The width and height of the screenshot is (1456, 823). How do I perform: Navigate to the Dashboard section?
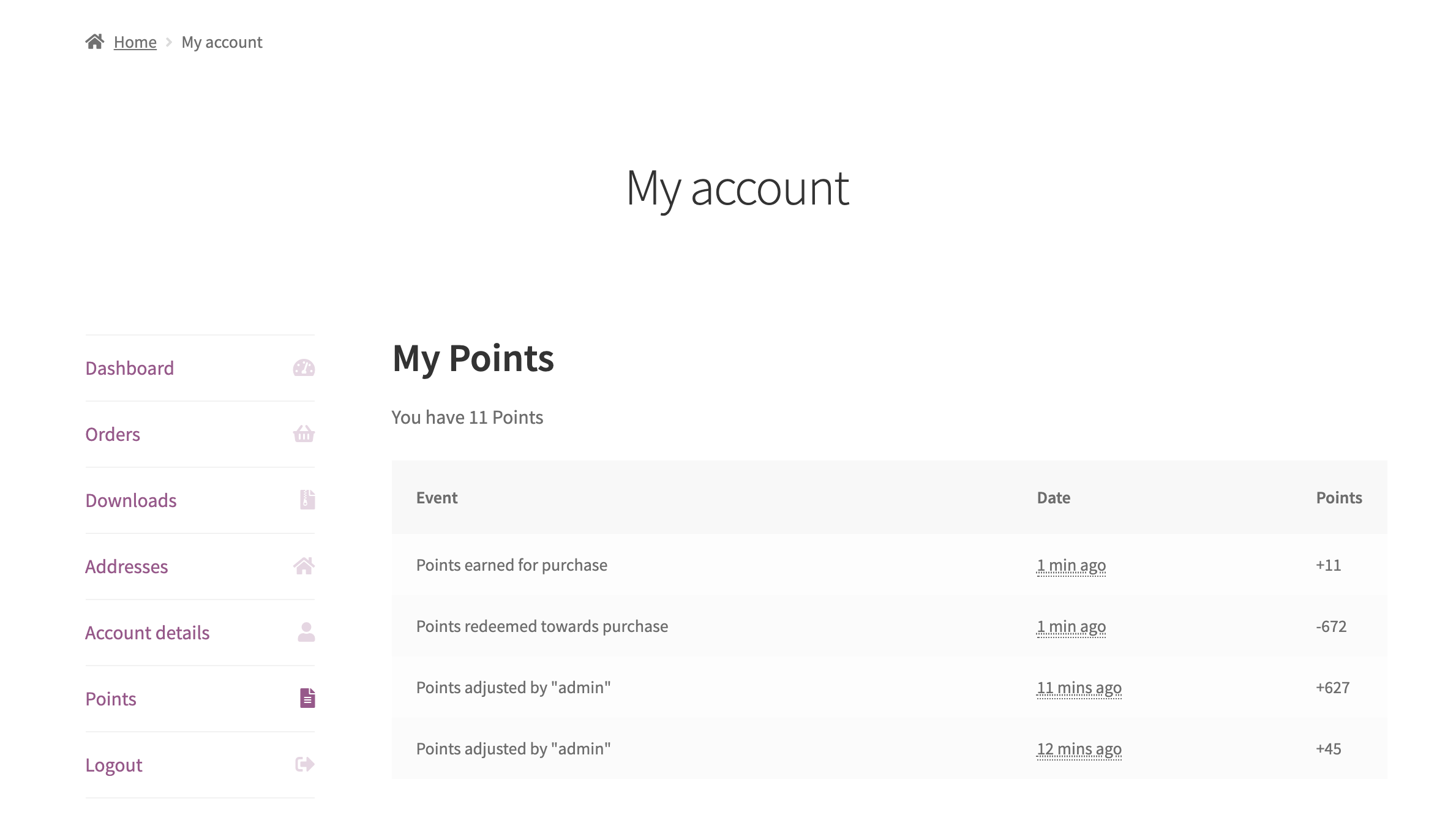(x=130, y=368)
